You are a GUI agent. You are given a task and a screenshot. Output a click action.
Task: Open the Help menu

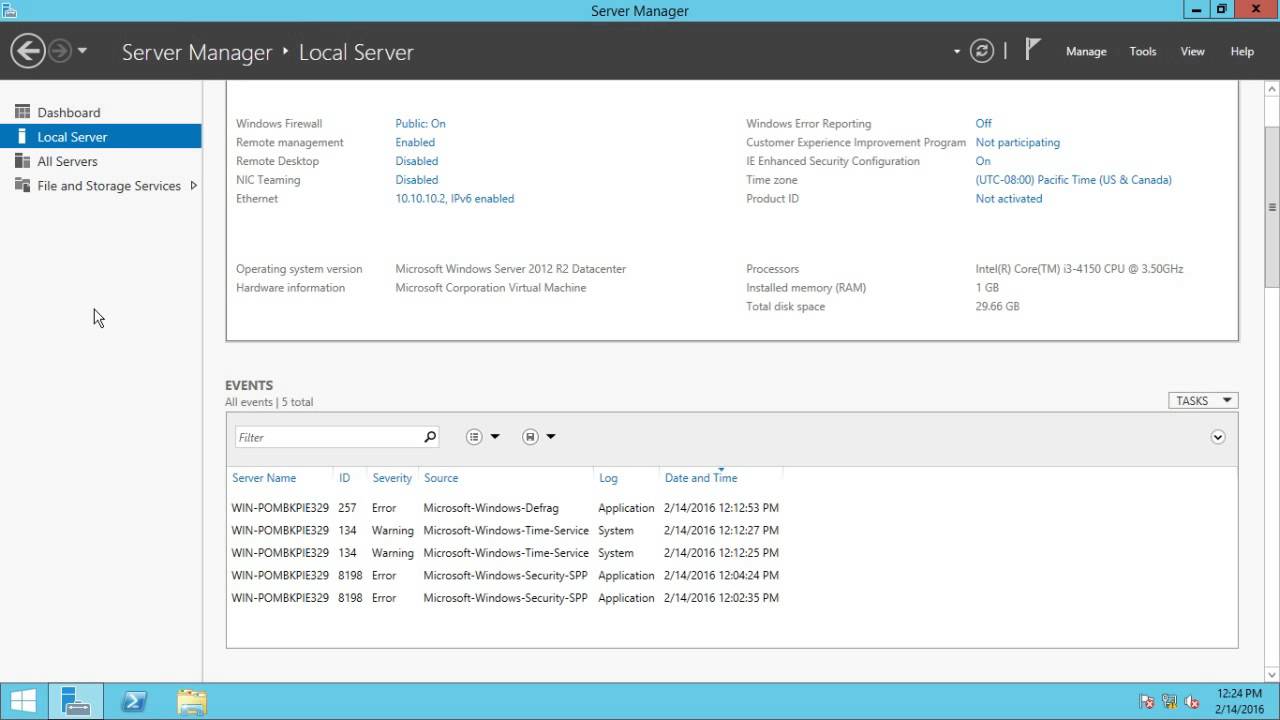click(x=1242, y=51)
